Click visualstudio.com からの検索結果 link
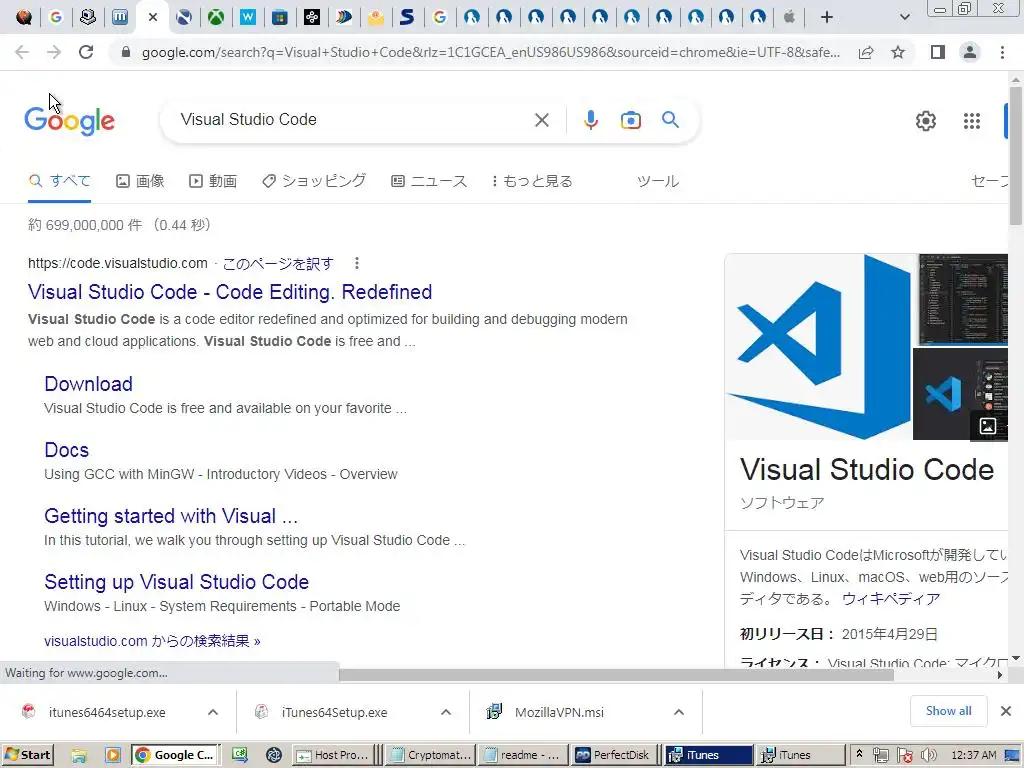 tap(152, 641)
